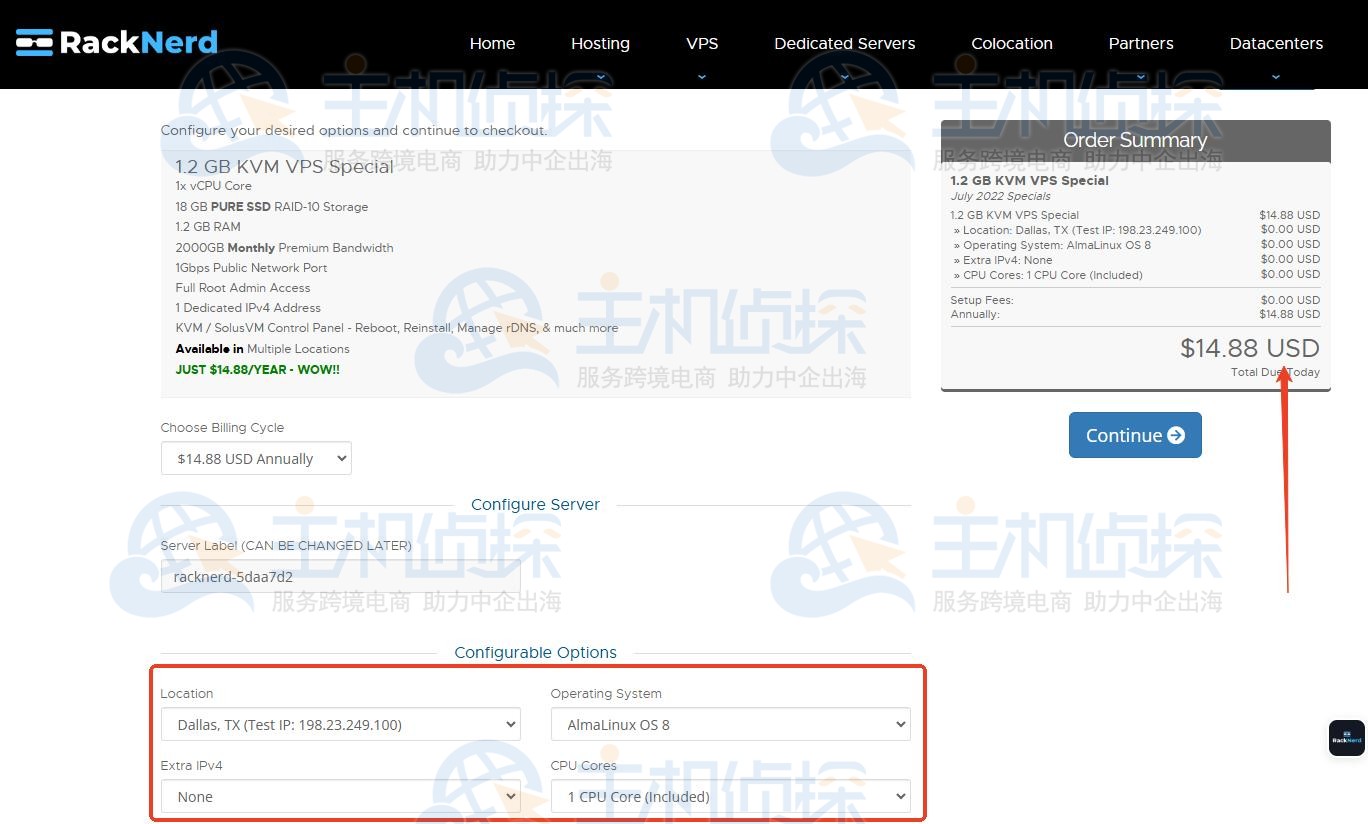
Task: Expand the Datacenters menu chevron
Action: pos(1276,76)
